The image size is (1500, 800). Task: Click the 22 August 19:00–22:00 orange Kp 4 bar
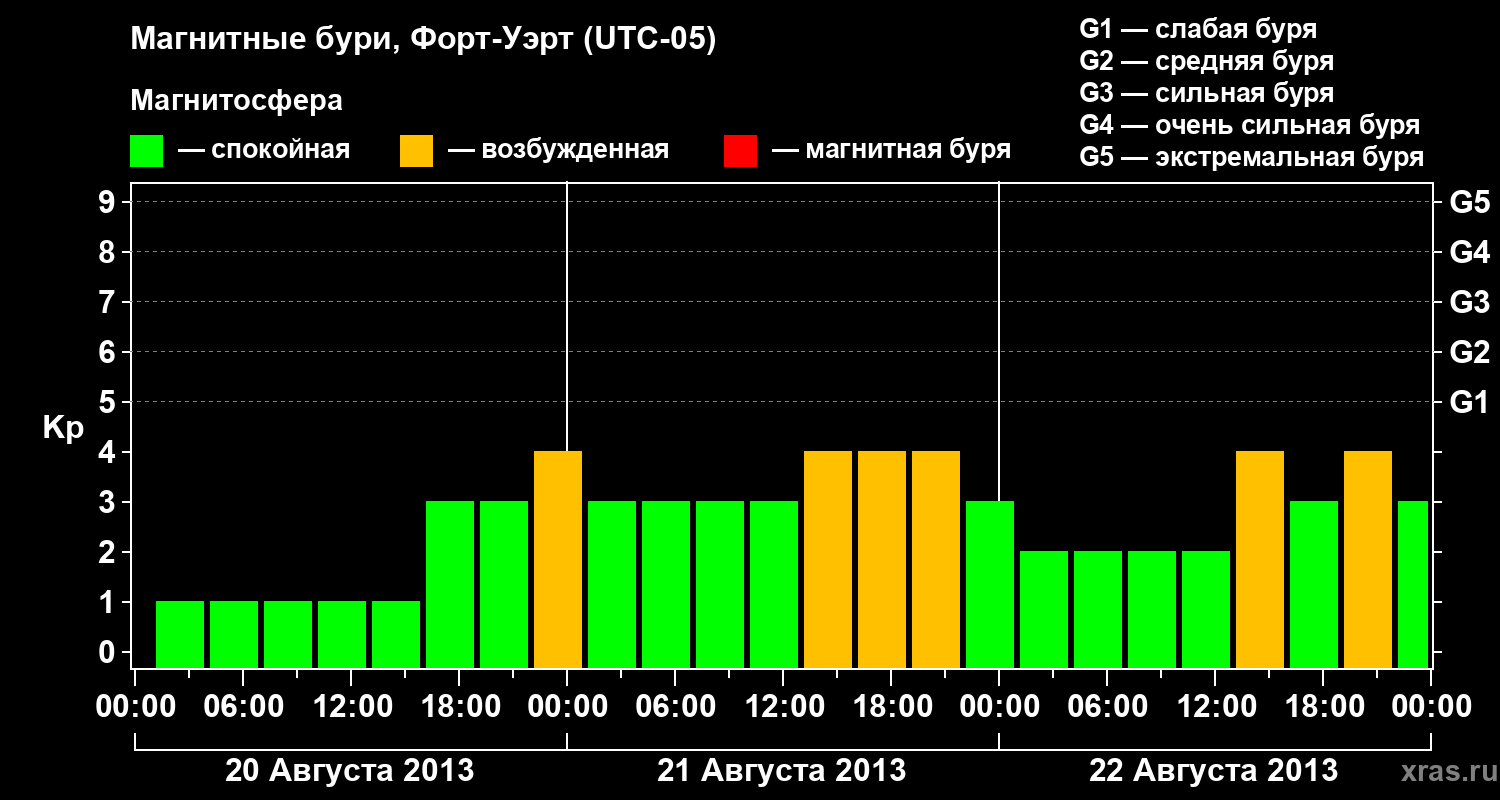(1368, 559)
